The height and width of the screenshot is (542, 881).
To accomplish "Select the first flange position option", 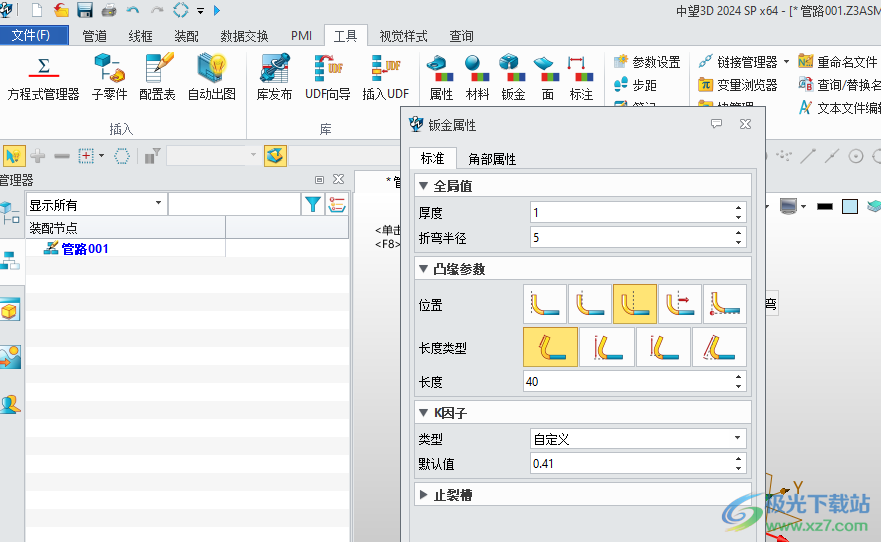I will (544, 304).
